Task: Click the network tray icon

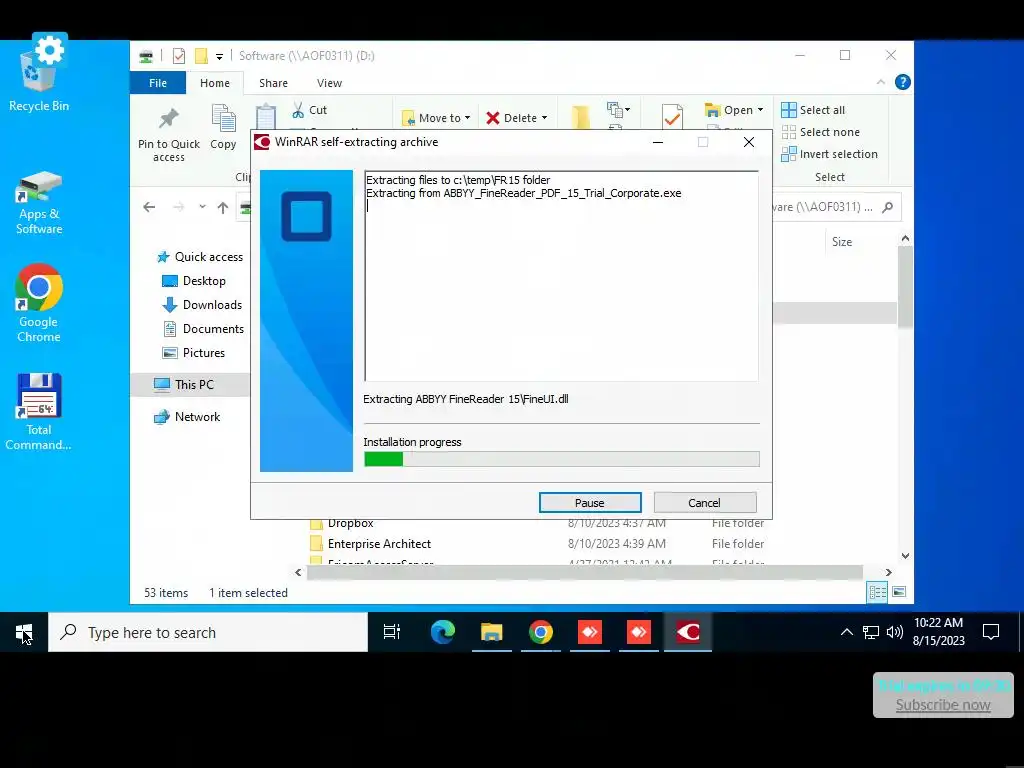Action: [871, 632]
